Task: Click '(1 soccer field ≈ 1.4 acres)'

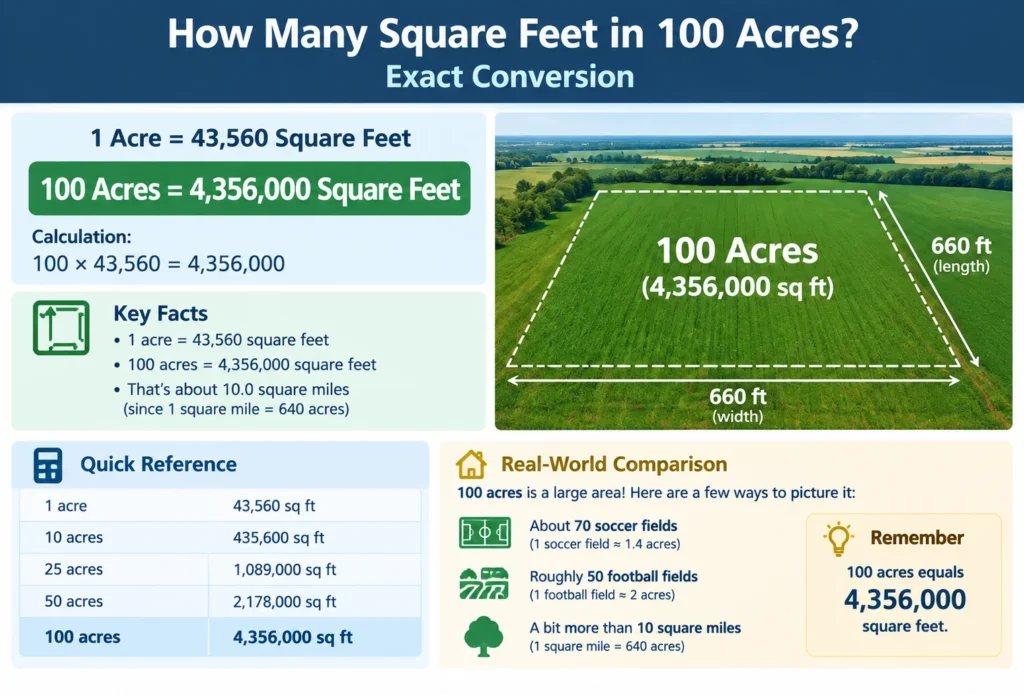Action: tap(605, 544)
